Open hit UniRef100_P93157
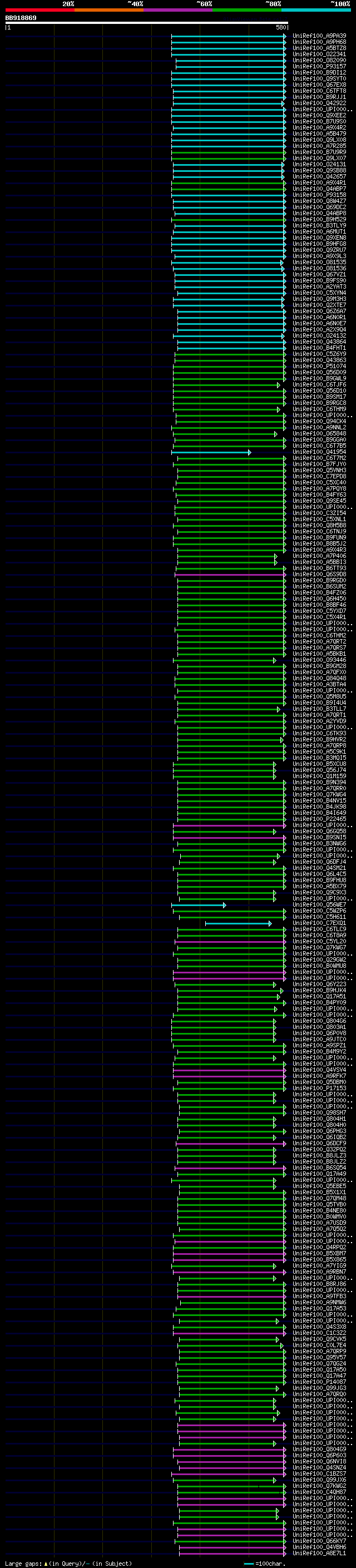The width and height of the screenshot is (356, 1568). click(x=319, y=66)
